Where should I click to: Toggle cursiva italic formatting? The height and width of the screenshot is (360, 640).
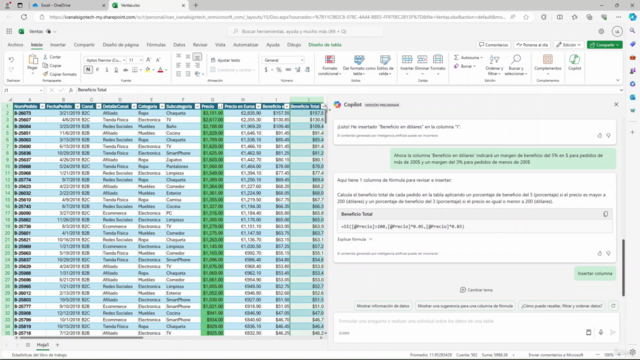click(x=97, y=70)
